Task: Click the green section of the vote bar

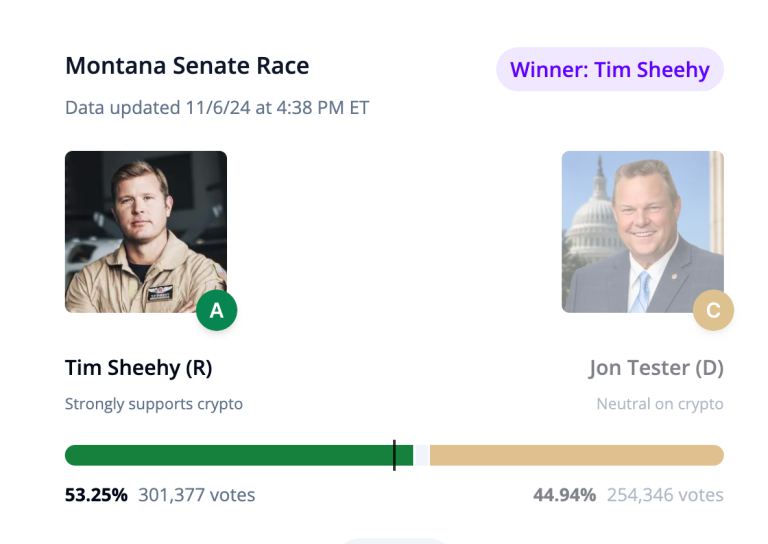Action: (x=228, y=455)
